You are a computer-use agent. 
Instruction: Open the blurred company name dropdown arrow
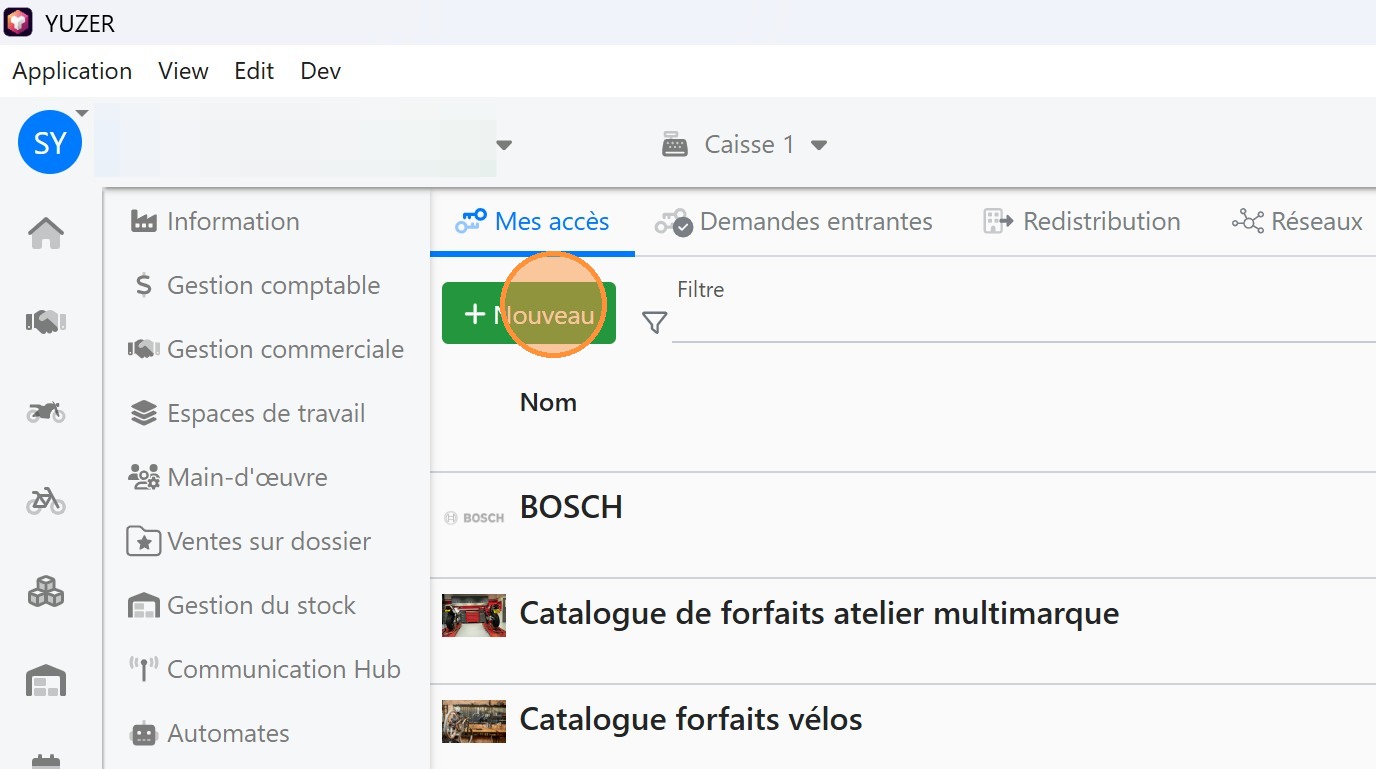pos(504,145)
